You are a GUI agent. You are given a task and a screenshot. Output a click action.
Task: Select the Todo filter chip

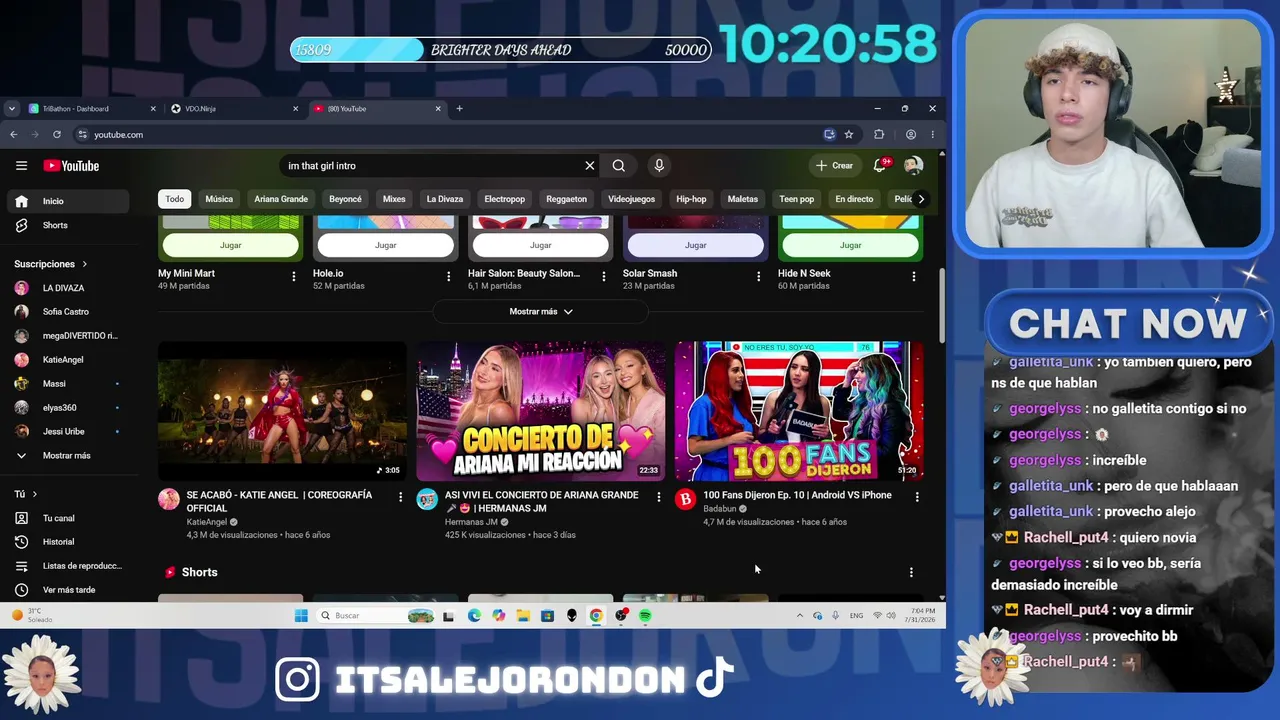[175, 199]
